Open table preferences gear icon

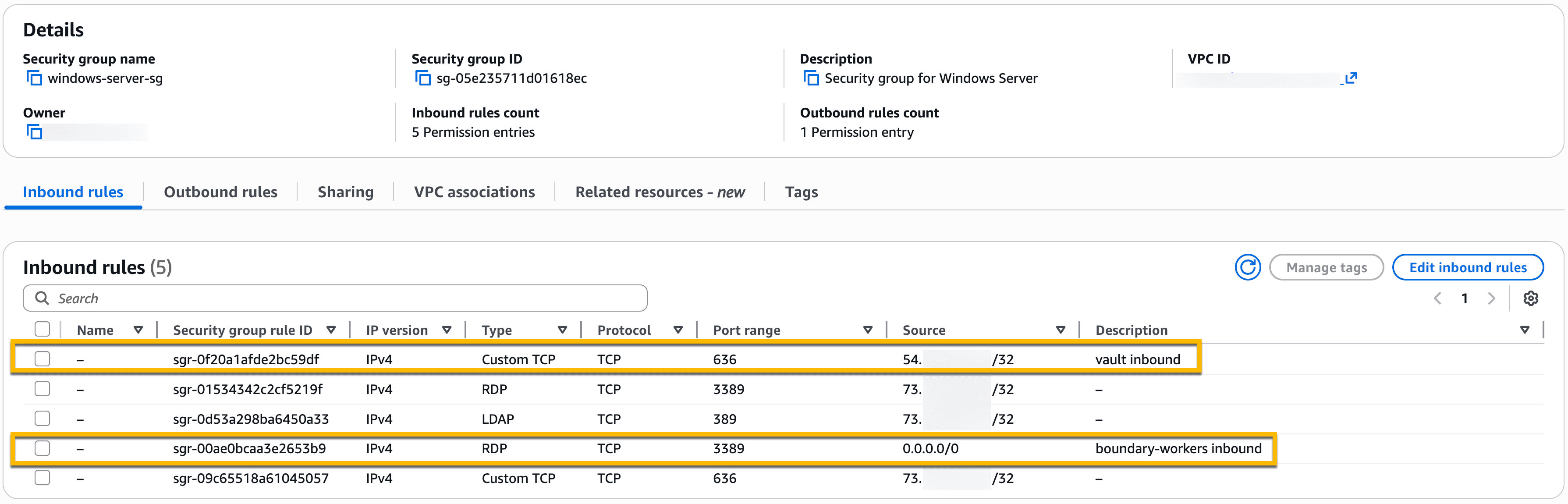1531,298
